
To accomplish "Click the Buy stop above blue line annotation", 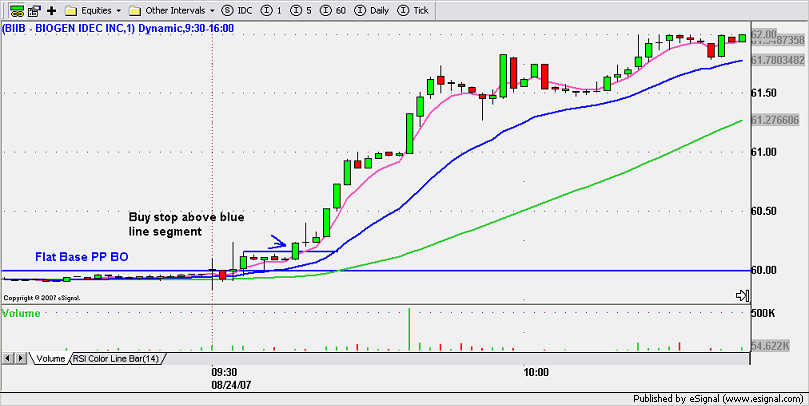I will [x=186, y=224].
